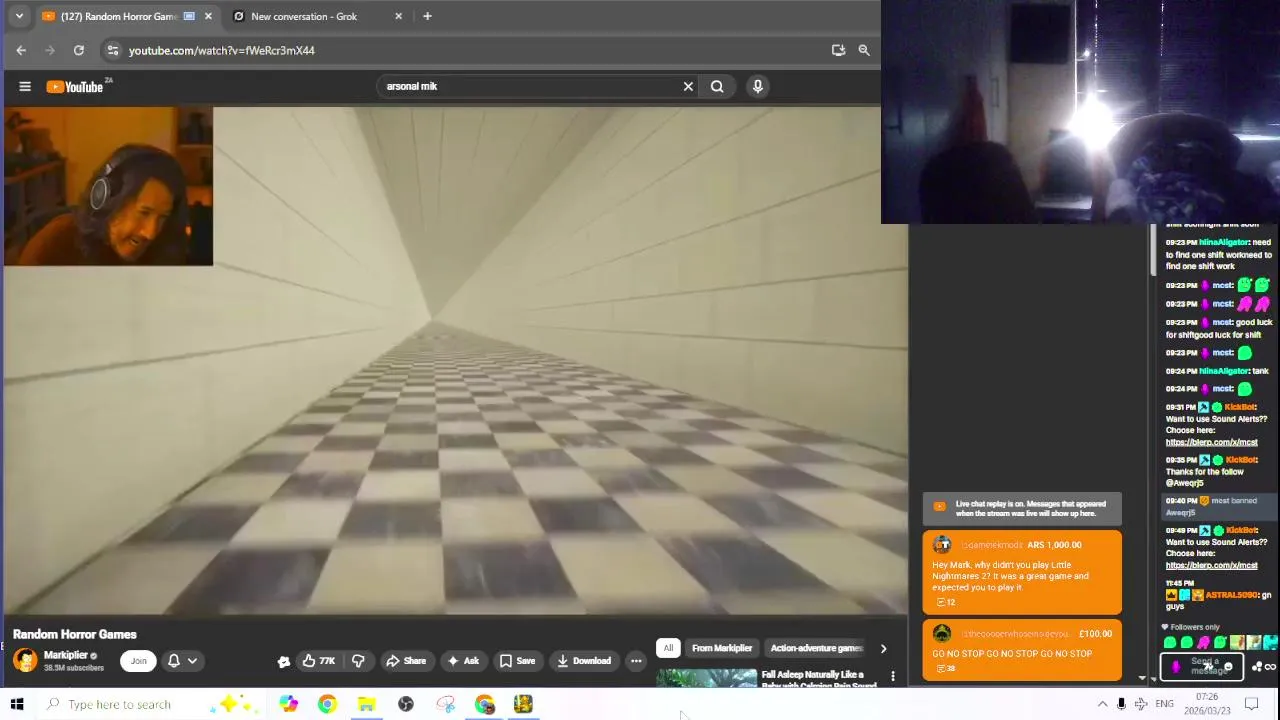Join the Markiplier channel membership
This screenshot has height=720, width=1280.
(139, 660)
